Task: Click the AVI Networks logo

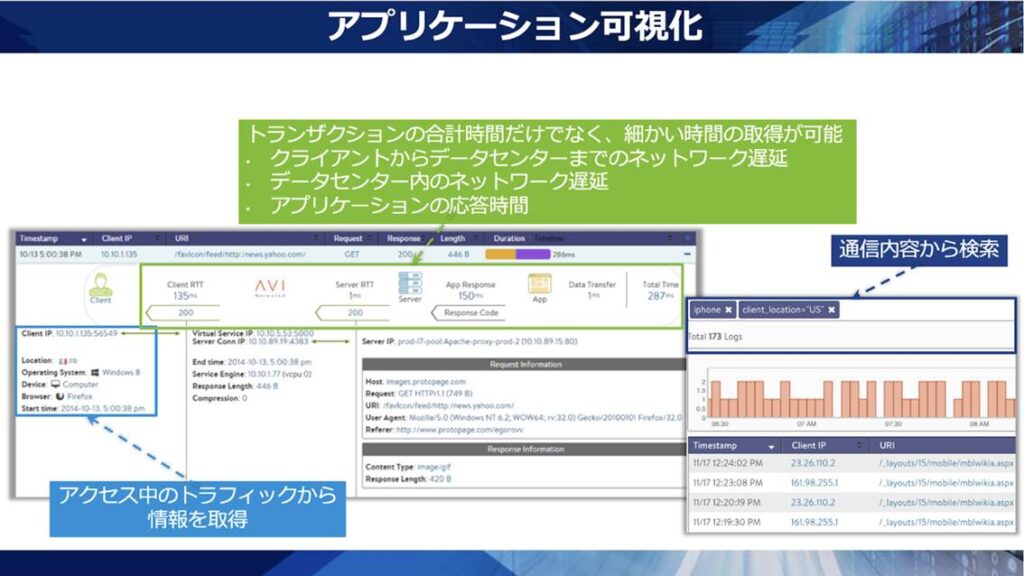Action: (x=270, y=288)
